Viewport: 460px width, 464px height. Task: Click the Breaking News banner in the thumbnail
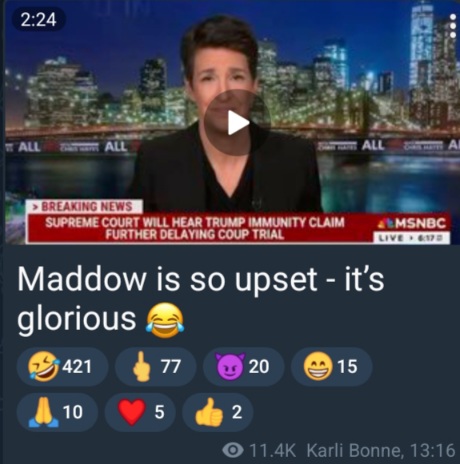(x=86, y=207)
